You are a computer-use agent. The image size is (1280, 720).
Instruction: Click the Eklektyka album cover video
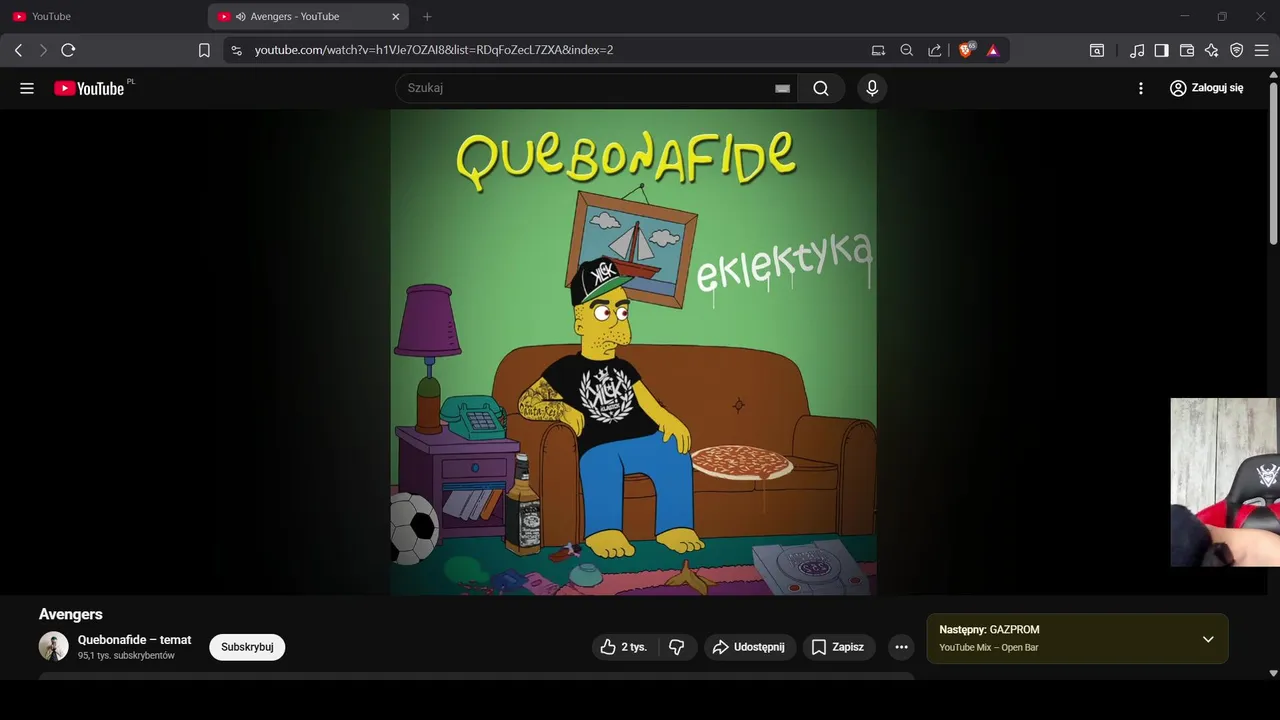point(633,352)
